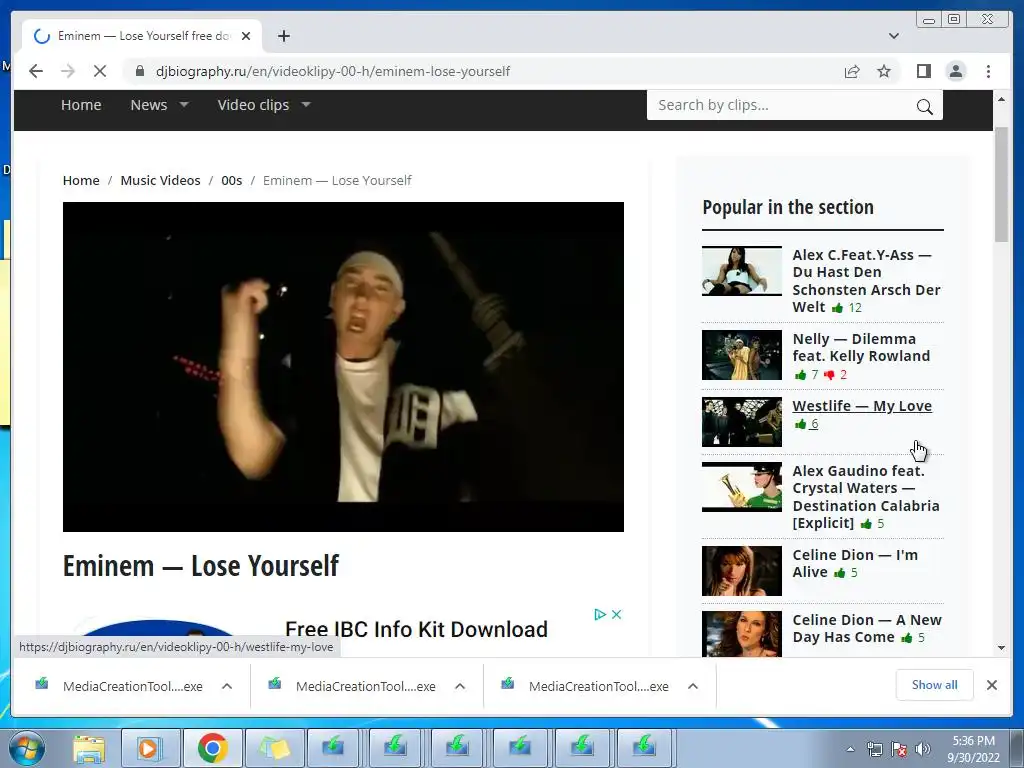Open Nelly — Dilemma video link

click(x=861, y=347)
